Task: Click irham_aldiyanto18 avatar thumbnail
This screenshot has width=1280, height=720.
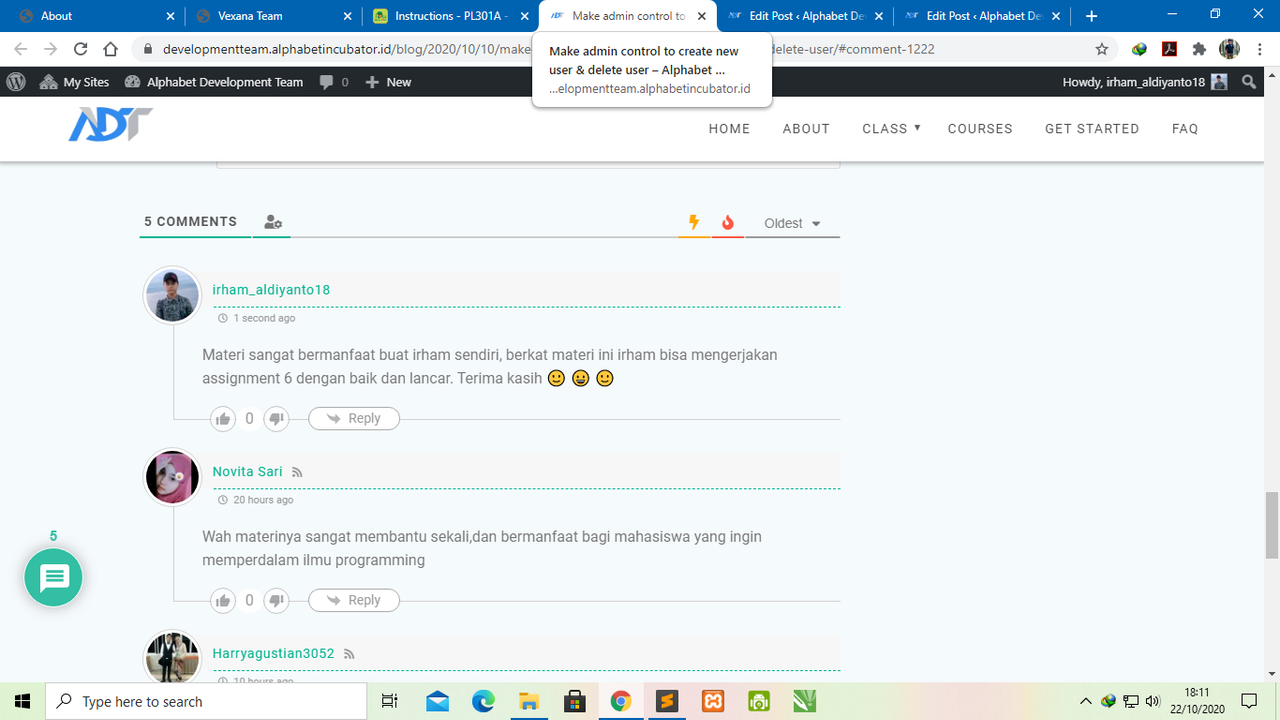Action: point(173,296)
